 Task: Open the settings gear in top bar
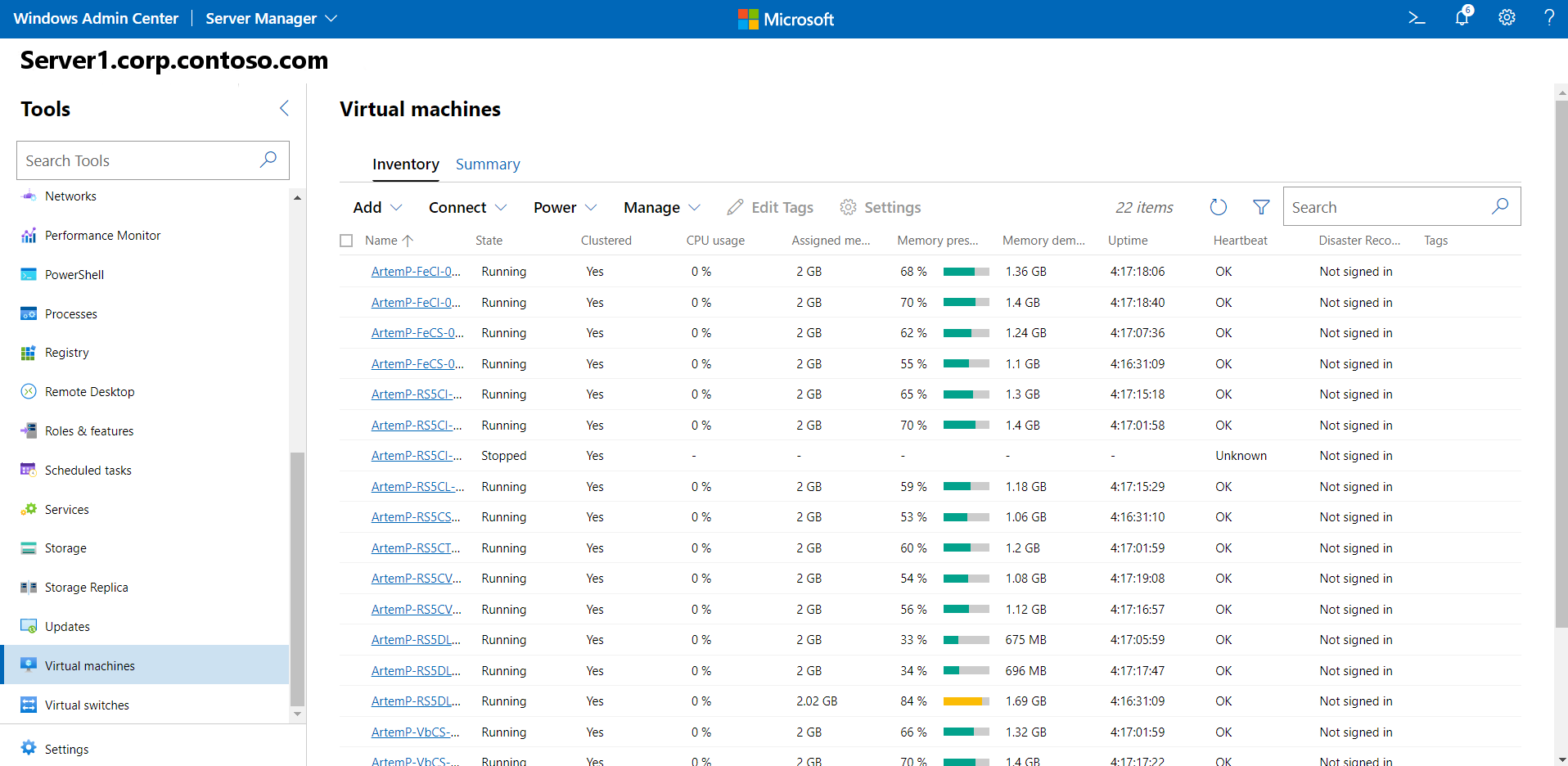click(x=1507, y=18)
